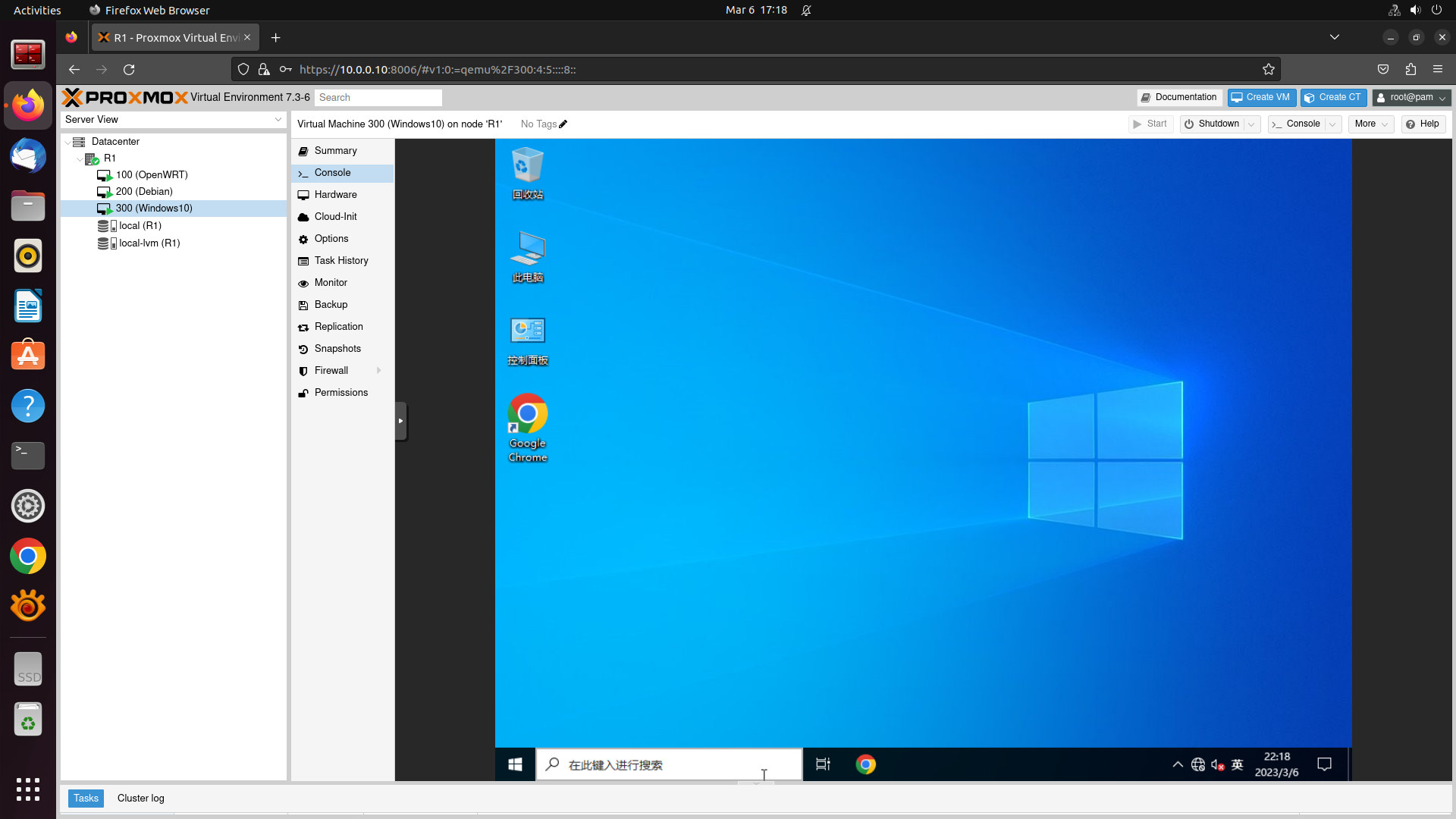1456x819 pixels.
Task: Open Windows notification center icon
Action: click(x=1324, y=764)
